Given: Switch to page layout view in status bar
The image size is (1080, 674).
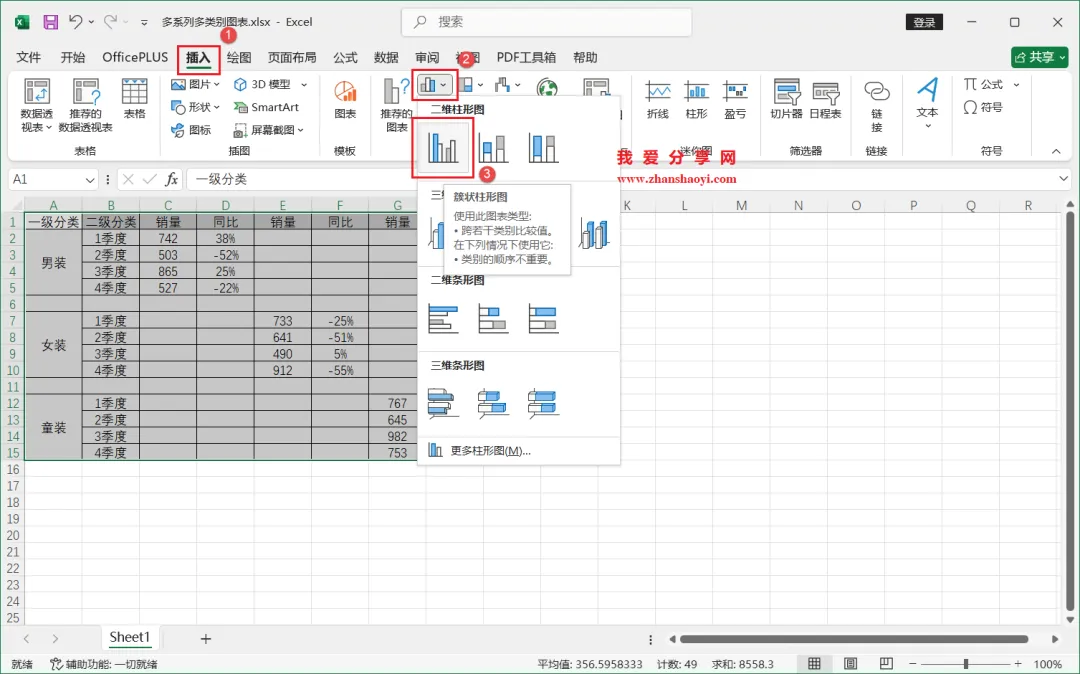Looking at the screenshot, I should pyautogui.click(x=851, y=664).
